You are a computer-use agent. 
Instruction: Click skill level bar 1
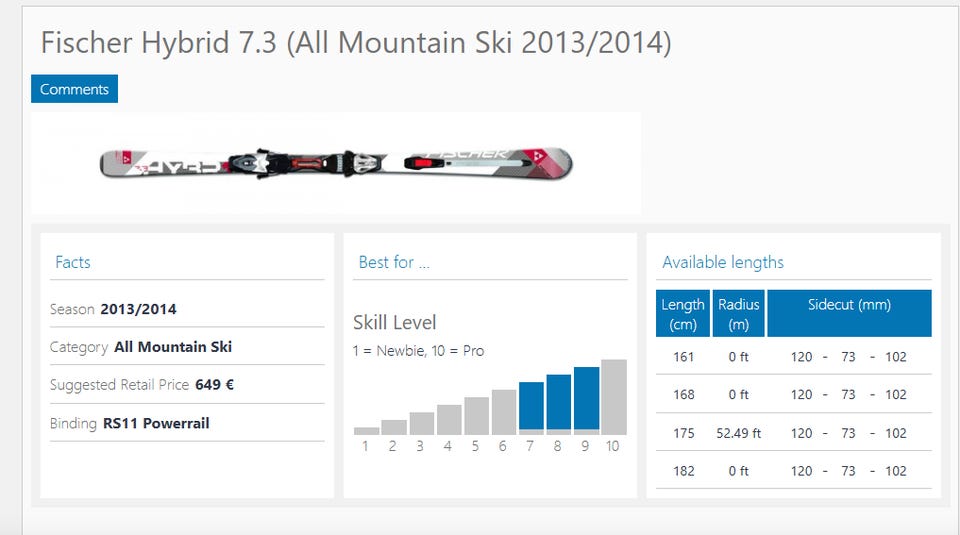(366, 430)
